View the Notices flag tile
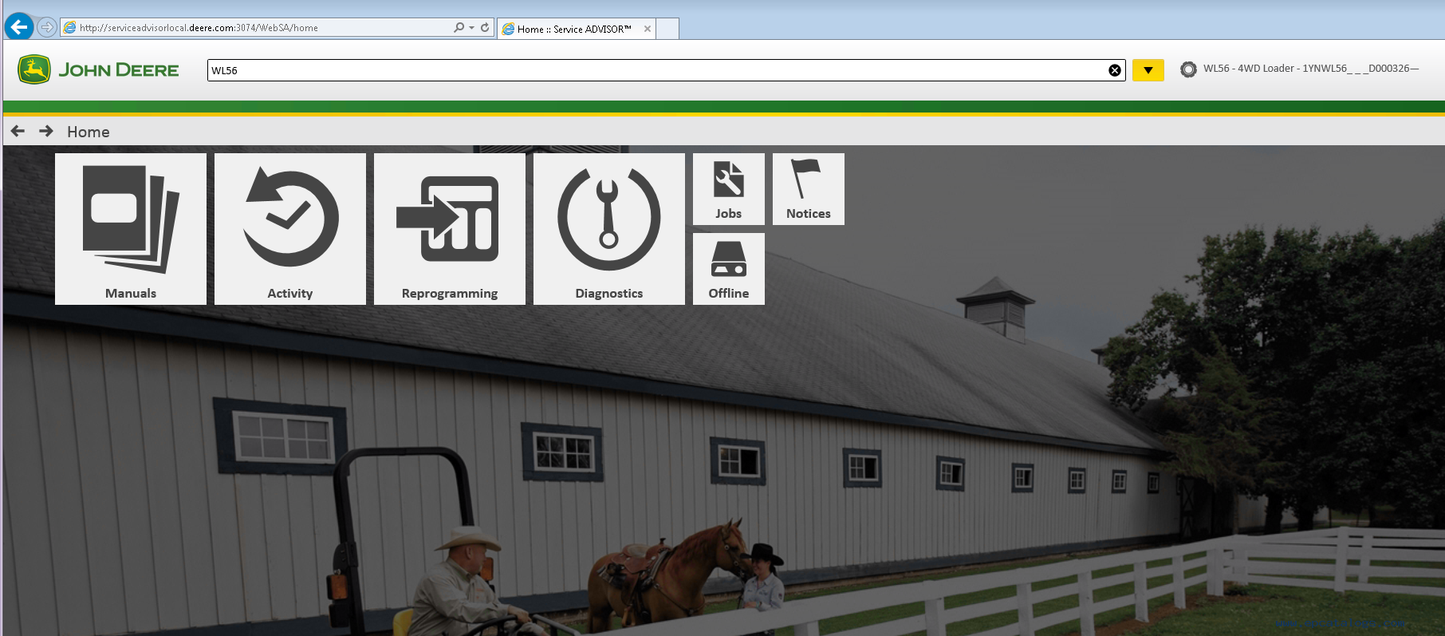 (x=808, y=189)
